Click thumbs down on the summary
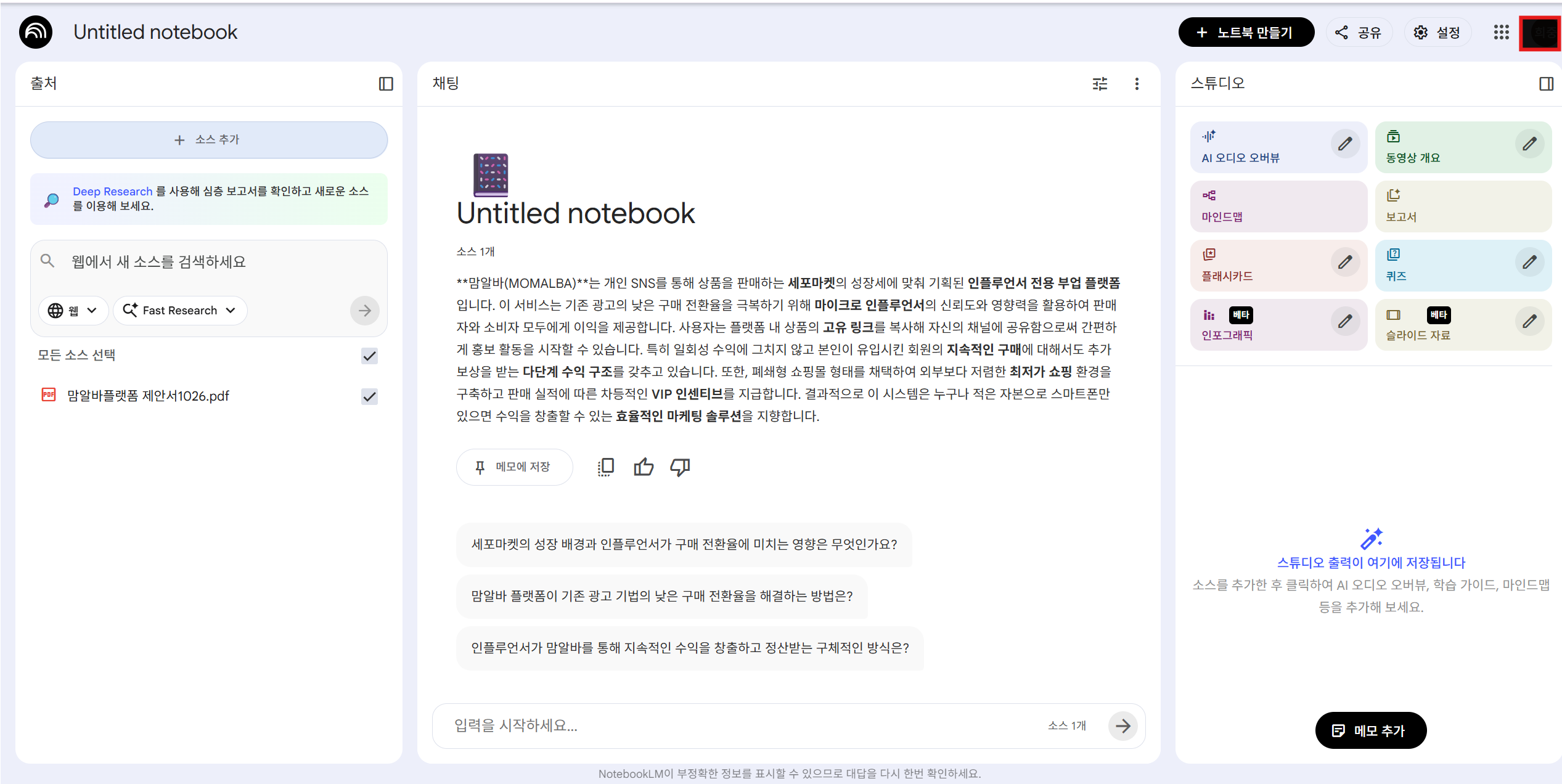 point(680,467)
